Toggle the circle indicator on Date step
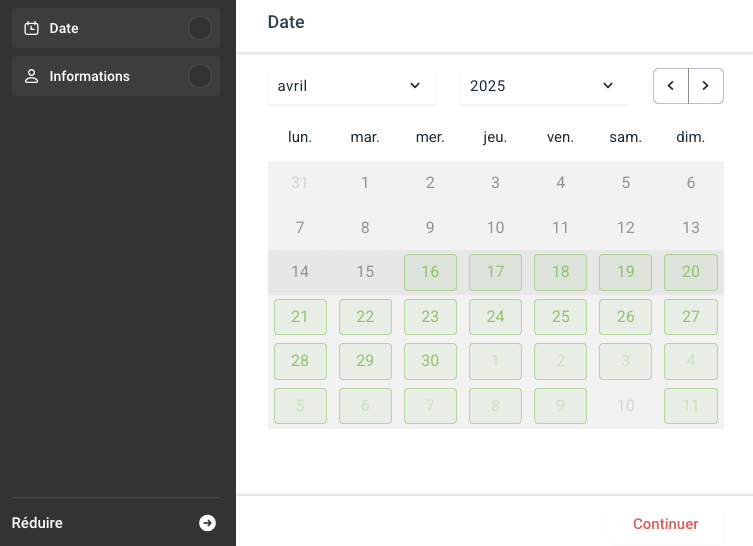The width and height of the screenshot is (753, 546). pyautogui.click(x=200, y=28)
